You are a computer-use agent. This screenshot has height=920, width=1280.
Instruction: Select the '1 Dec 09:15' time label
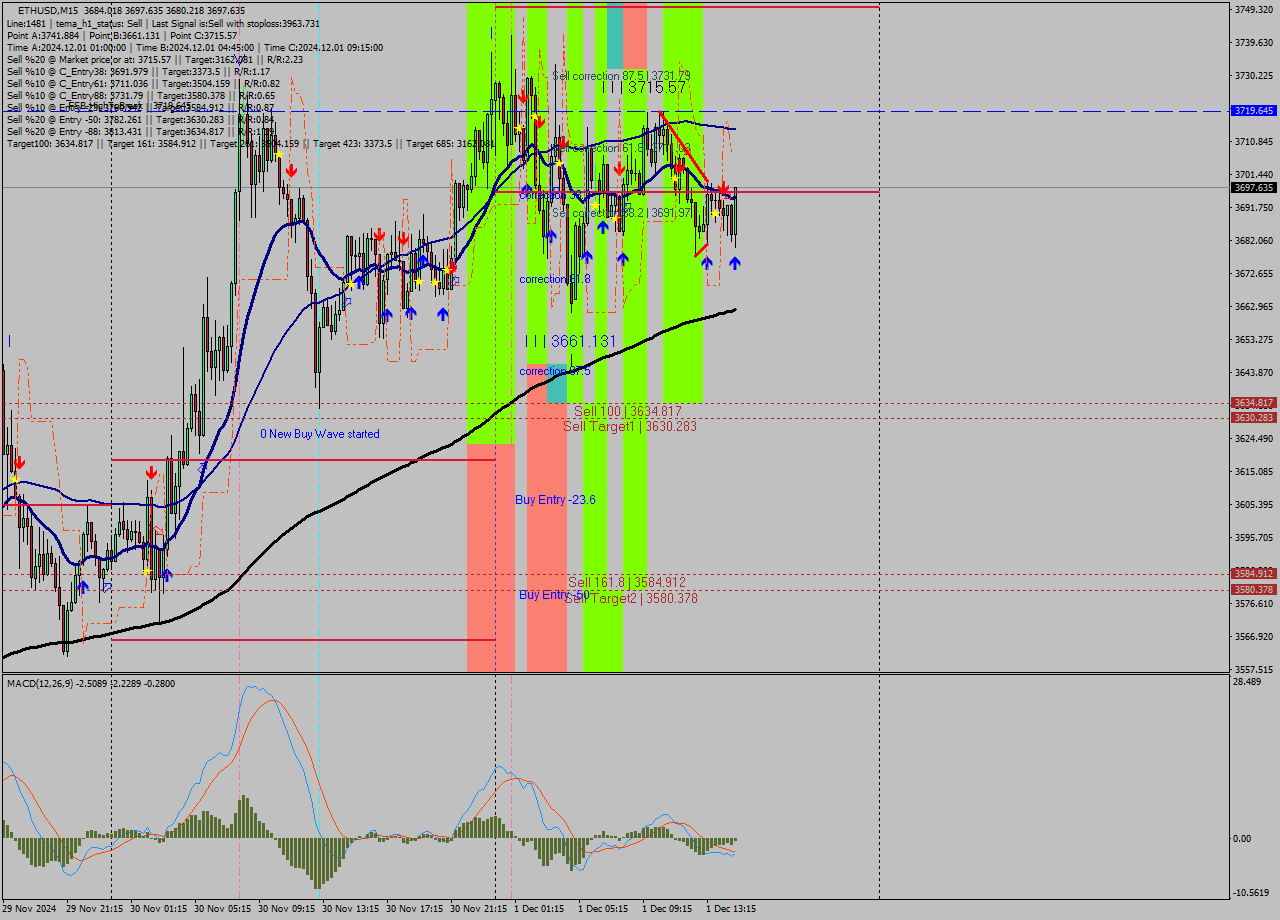(667, 909)
